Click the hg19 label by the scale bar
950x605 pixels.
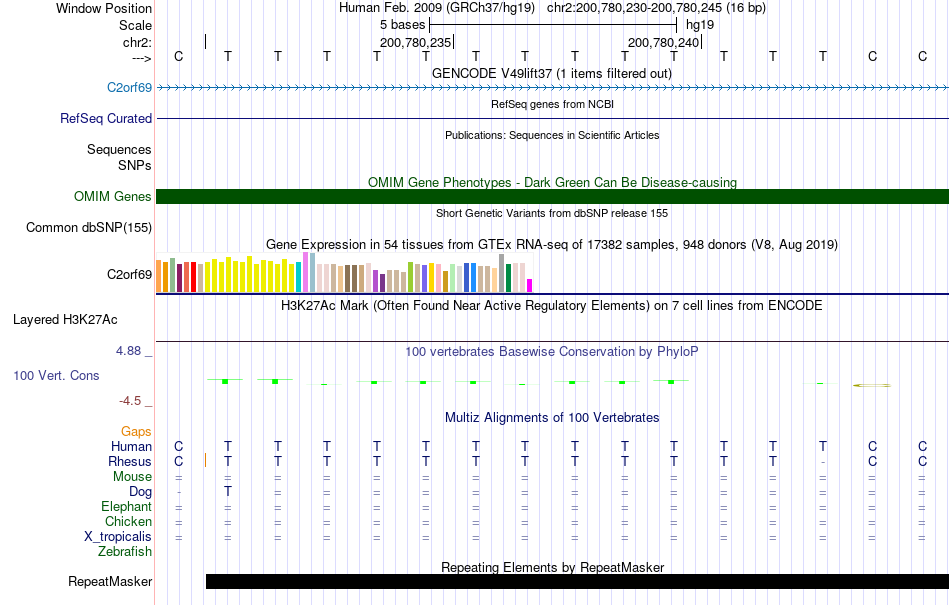click(700, 25)
